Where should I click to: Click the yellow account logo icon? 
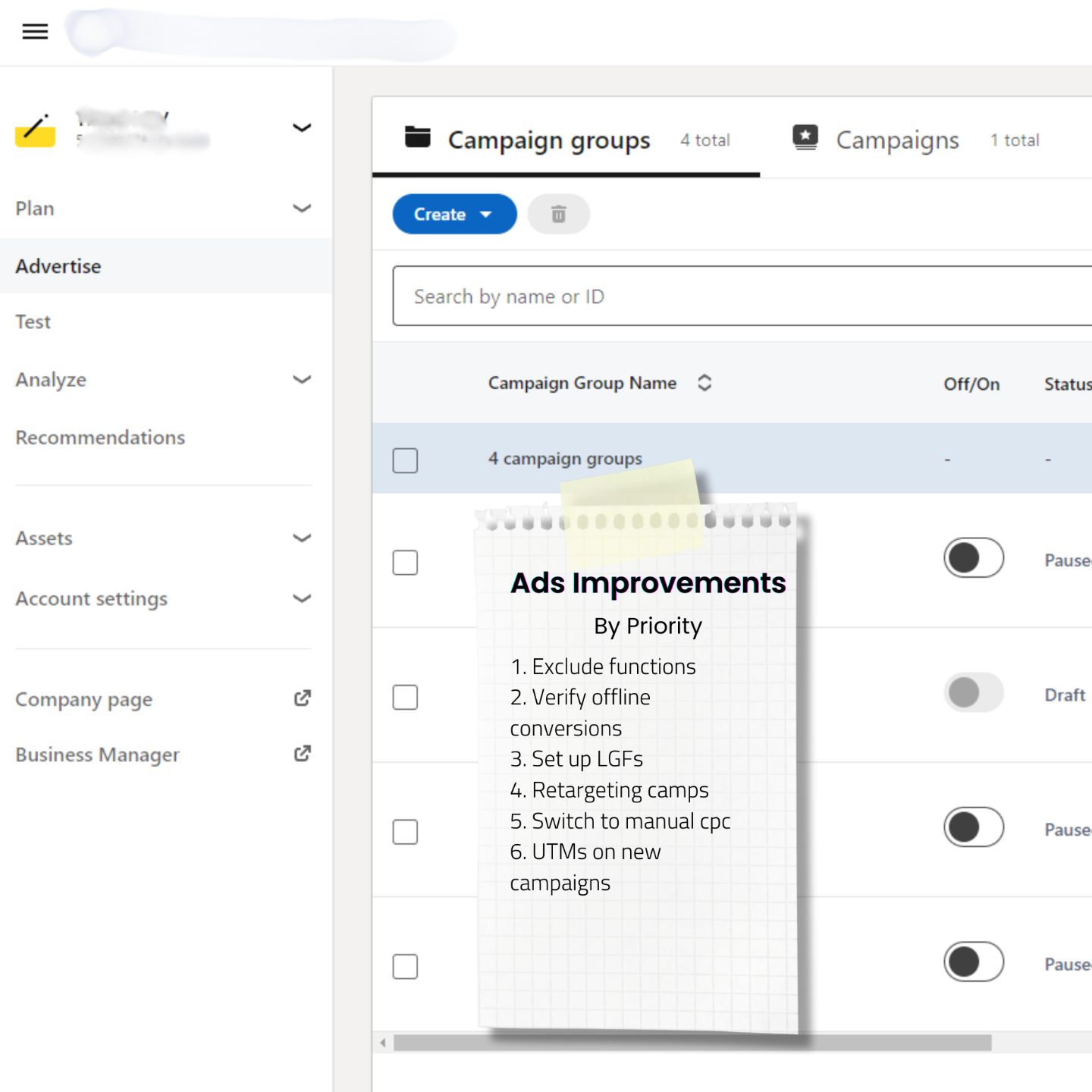pos(35,130)
